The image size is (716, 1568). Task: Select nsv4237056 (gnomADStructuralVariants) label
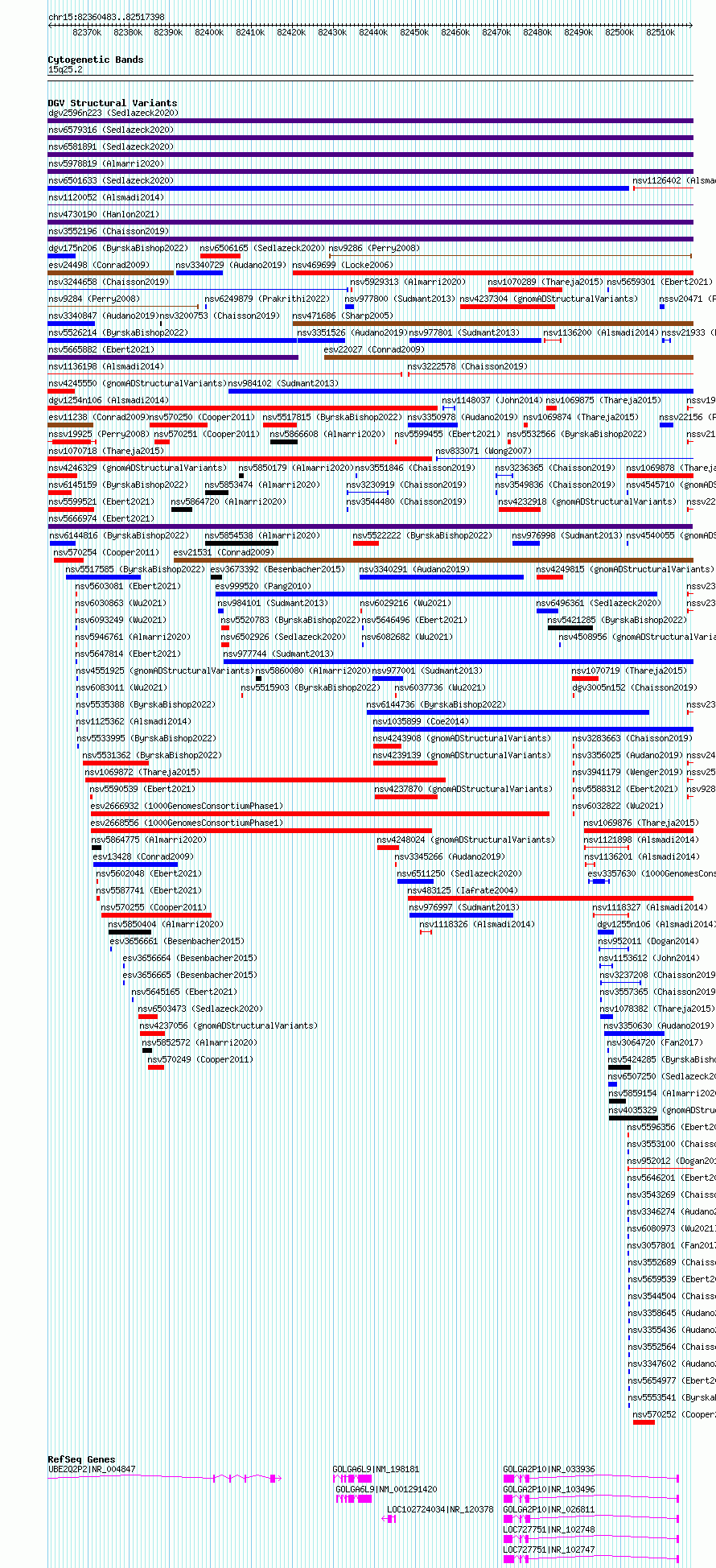[228, 1025]
